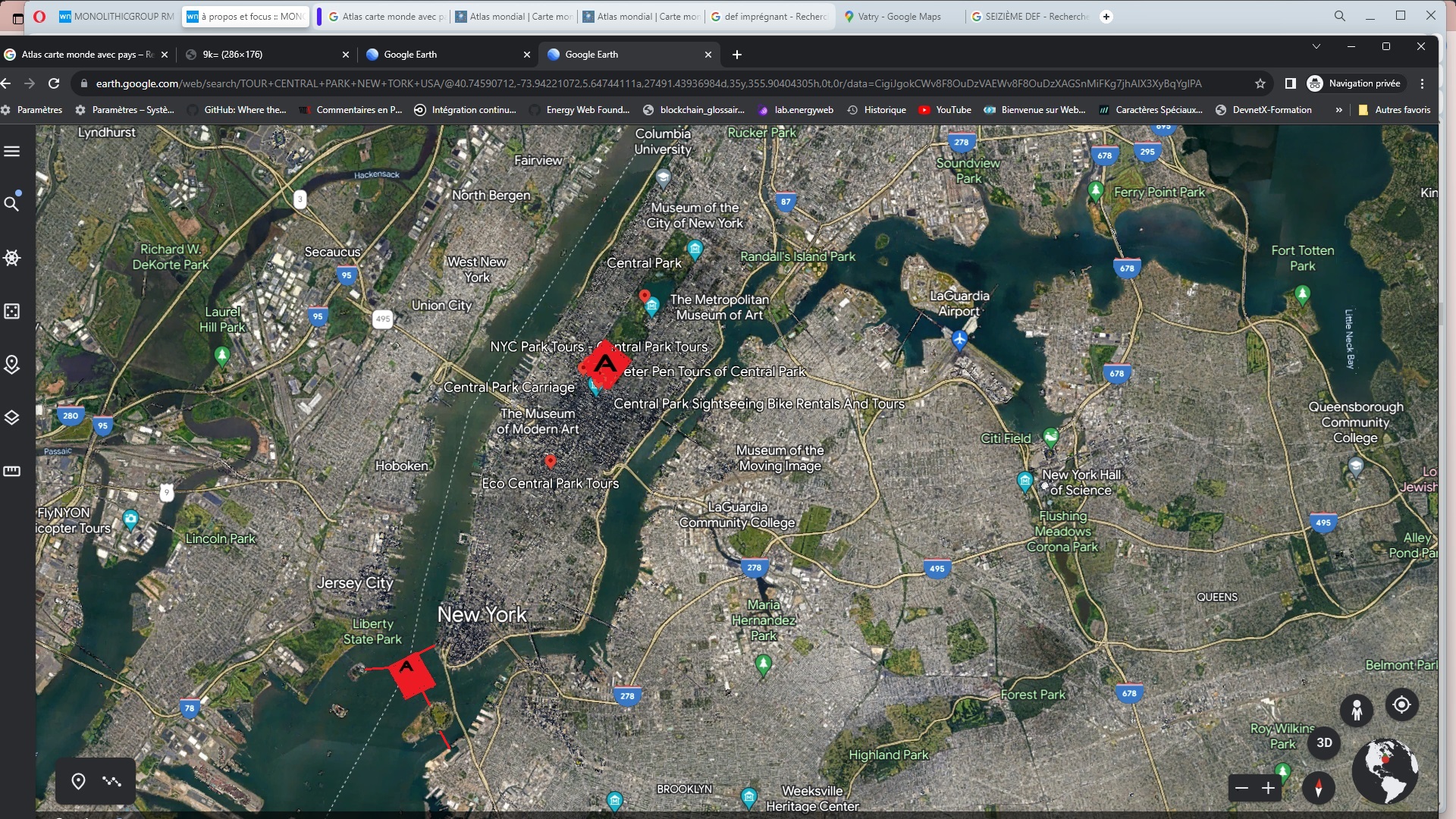The image size is (1456, 819).
Task: Click the globe overview thumbnail
Action: (1385, 770)
